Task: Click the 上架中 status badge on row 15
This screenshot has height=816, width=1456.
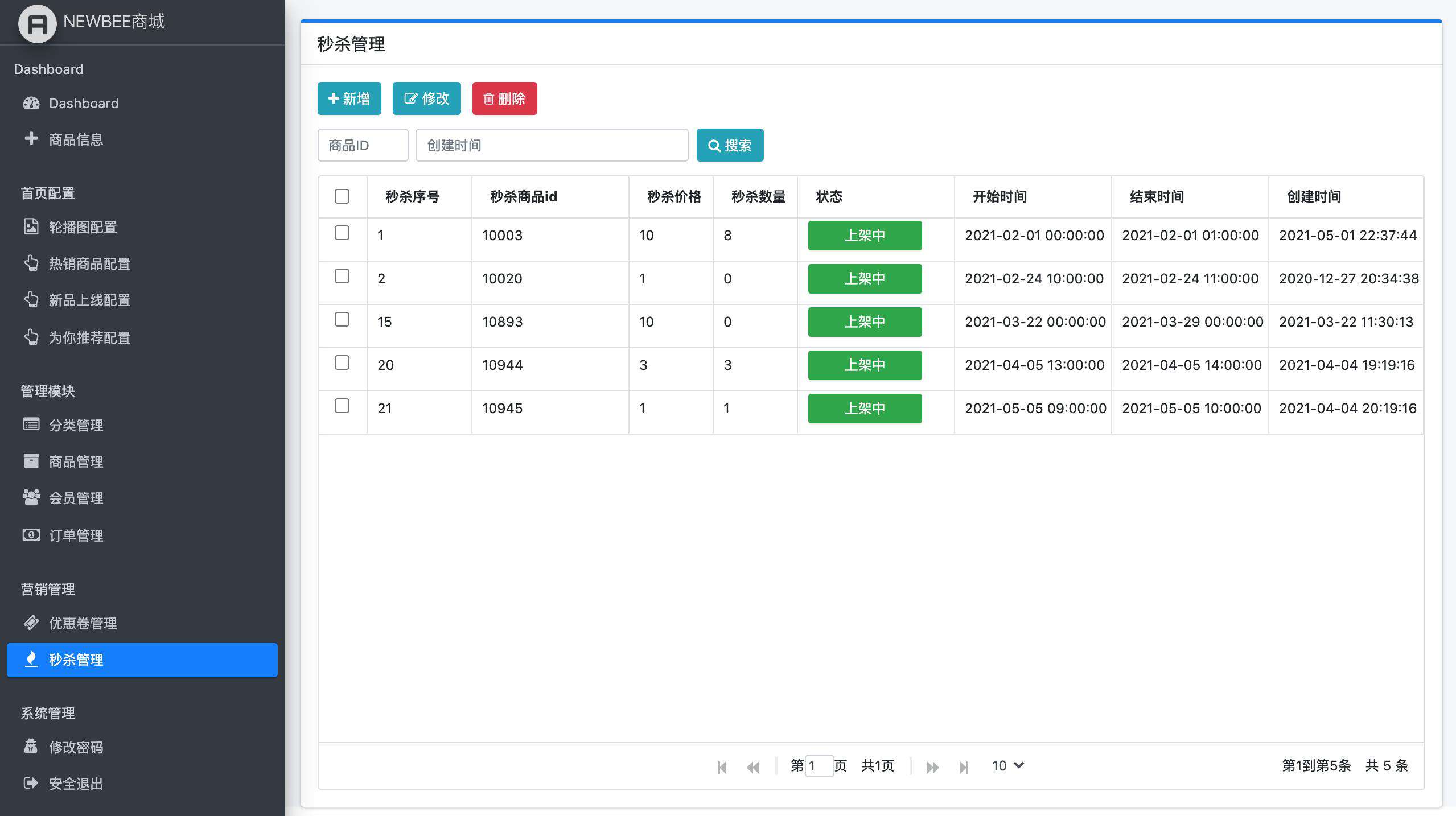Action: (864, 321)
